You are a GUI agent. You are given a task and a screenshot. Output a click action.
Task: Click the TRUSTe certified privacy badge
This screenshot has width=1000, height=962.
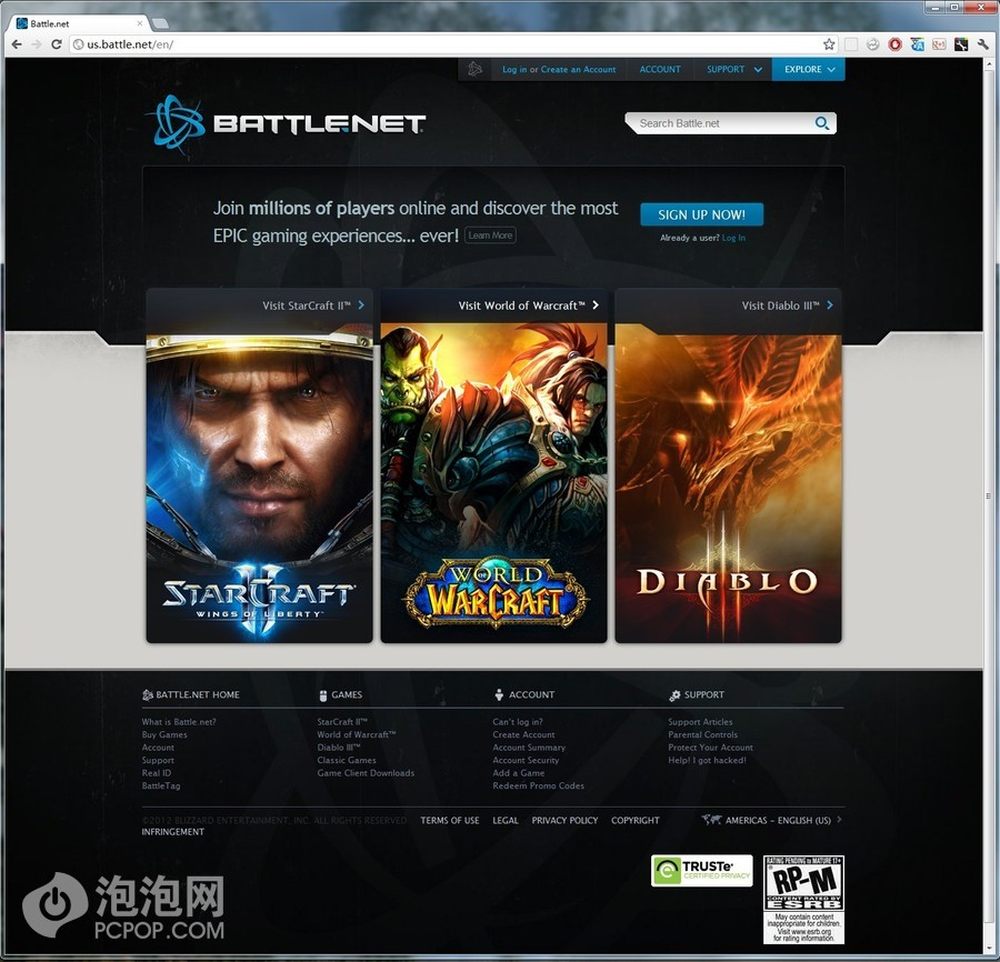pyautogui.click(x=702, y=871)
